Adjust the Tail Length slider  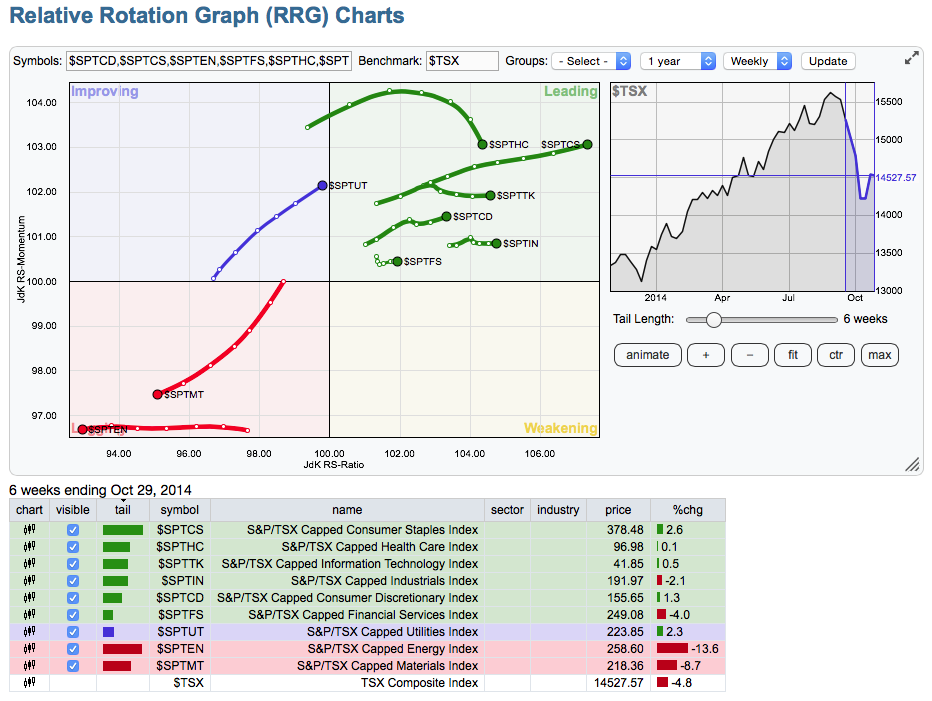point(714,320)
